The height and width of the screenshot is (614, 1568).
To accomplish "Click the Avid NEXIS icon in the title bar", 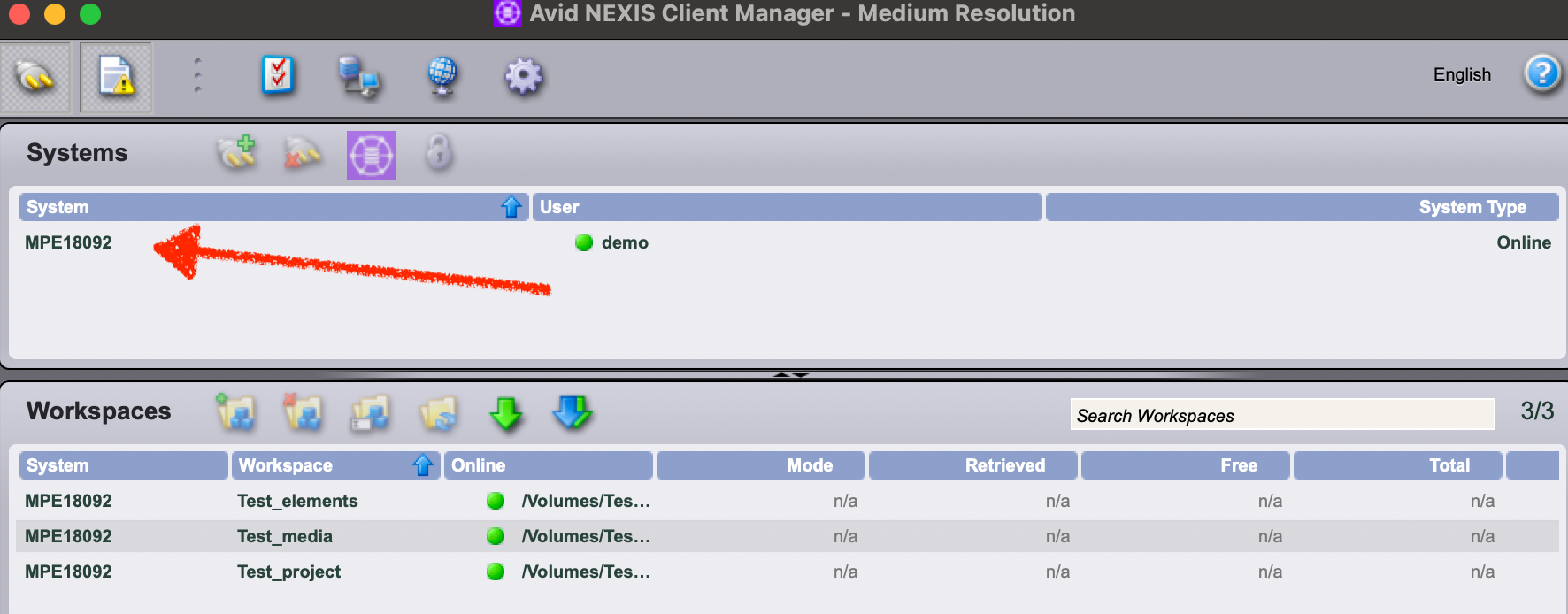I will coord(507,13).
